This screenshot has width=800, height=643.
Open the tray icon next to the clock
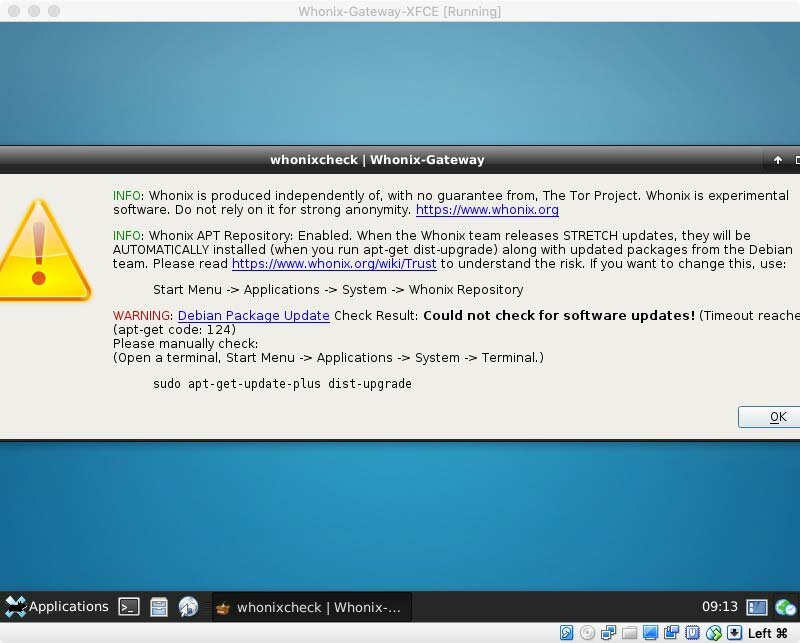757,607
